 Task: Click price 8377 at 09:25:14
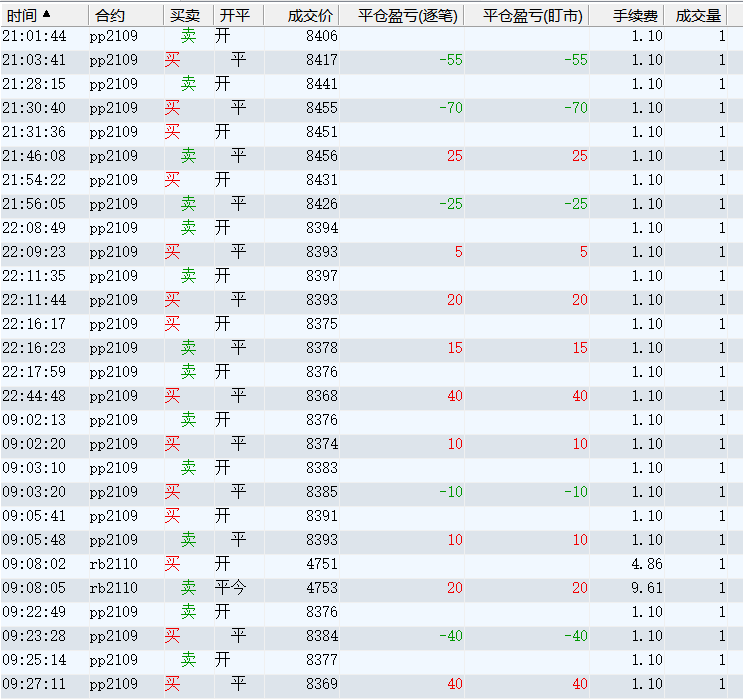322,660
